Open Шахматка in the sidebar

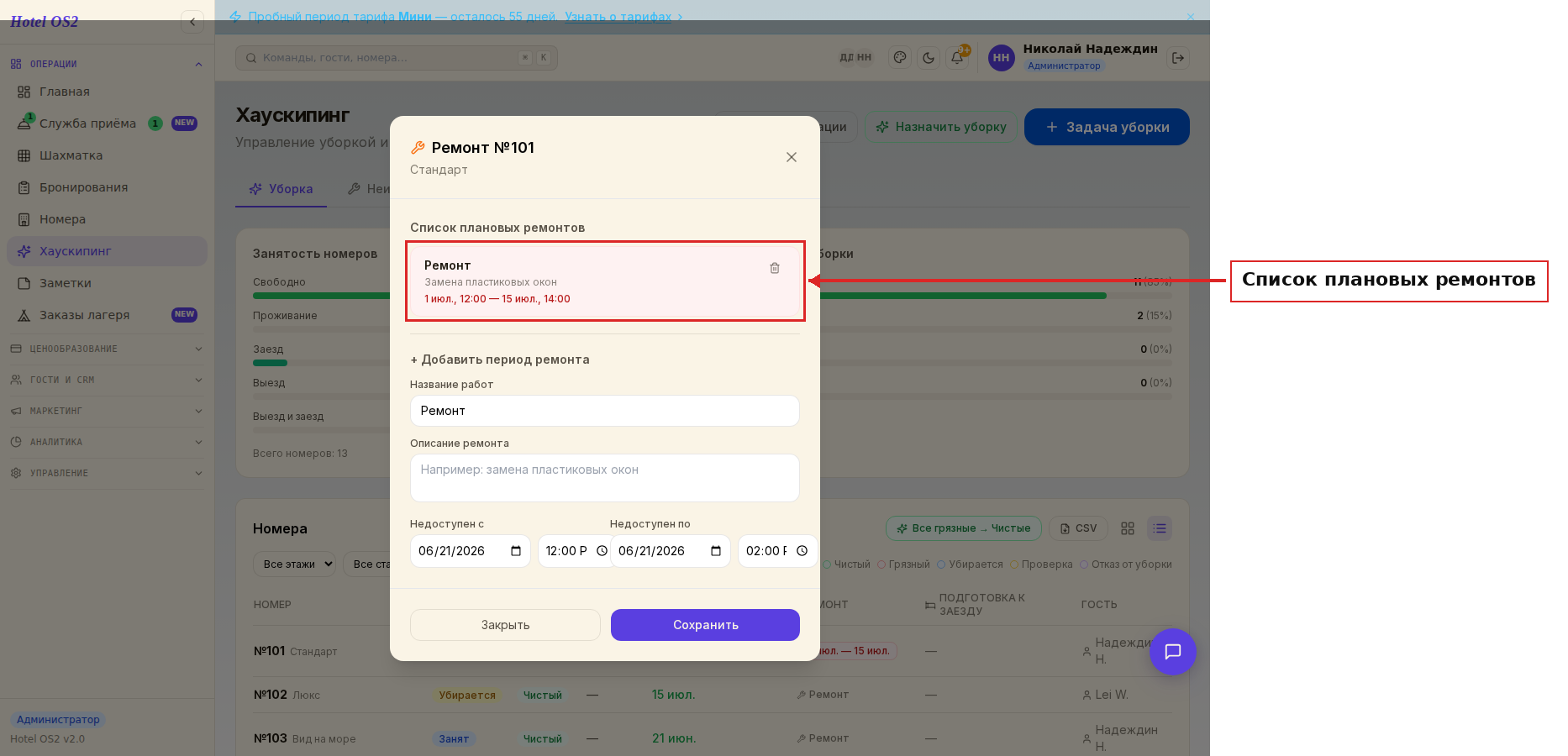coord(107,155)
